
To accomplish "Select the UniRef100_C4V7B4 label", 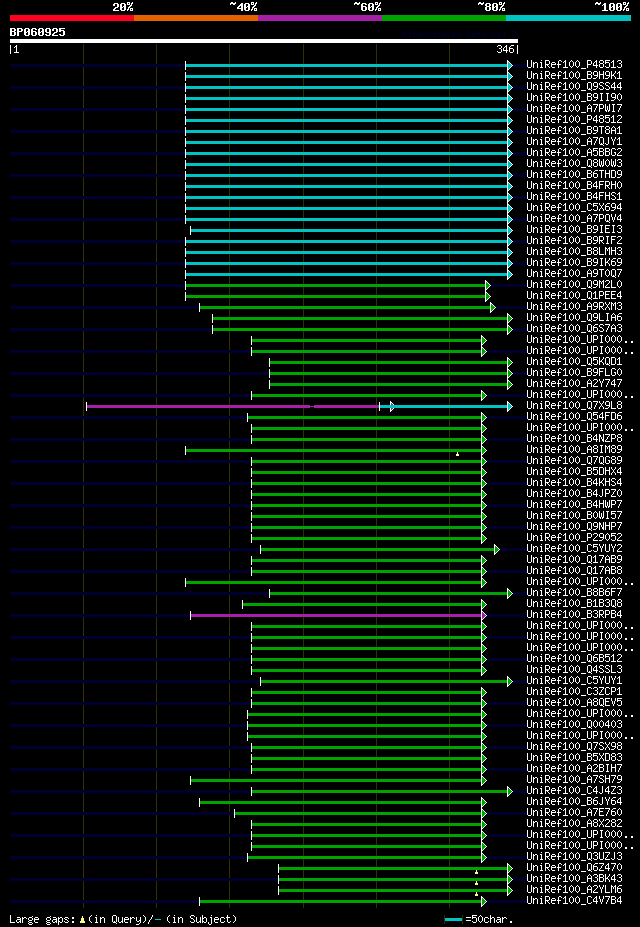I will (574, 901).
